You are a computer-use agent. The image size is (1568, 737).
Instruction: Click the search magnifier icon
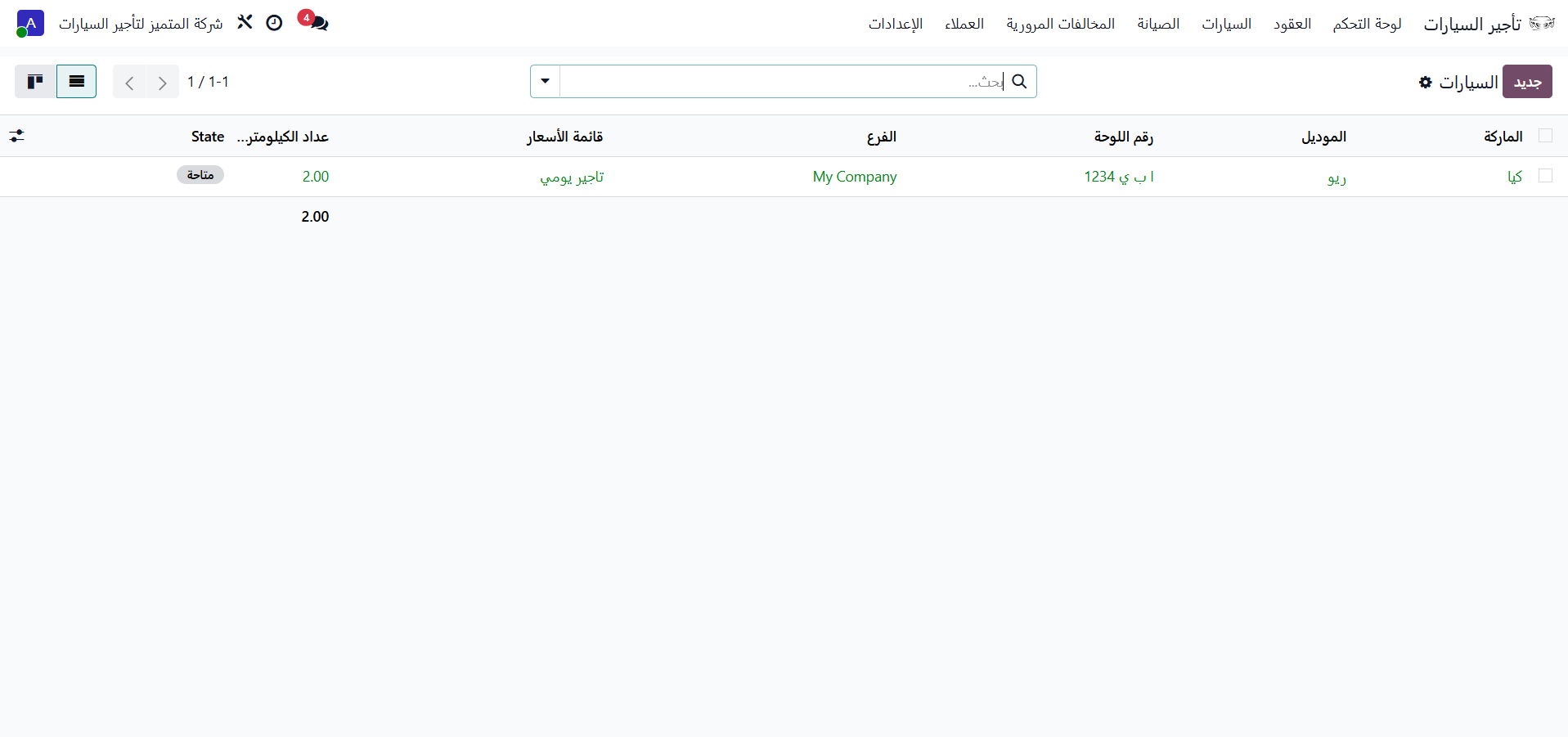coord(1019,81)
